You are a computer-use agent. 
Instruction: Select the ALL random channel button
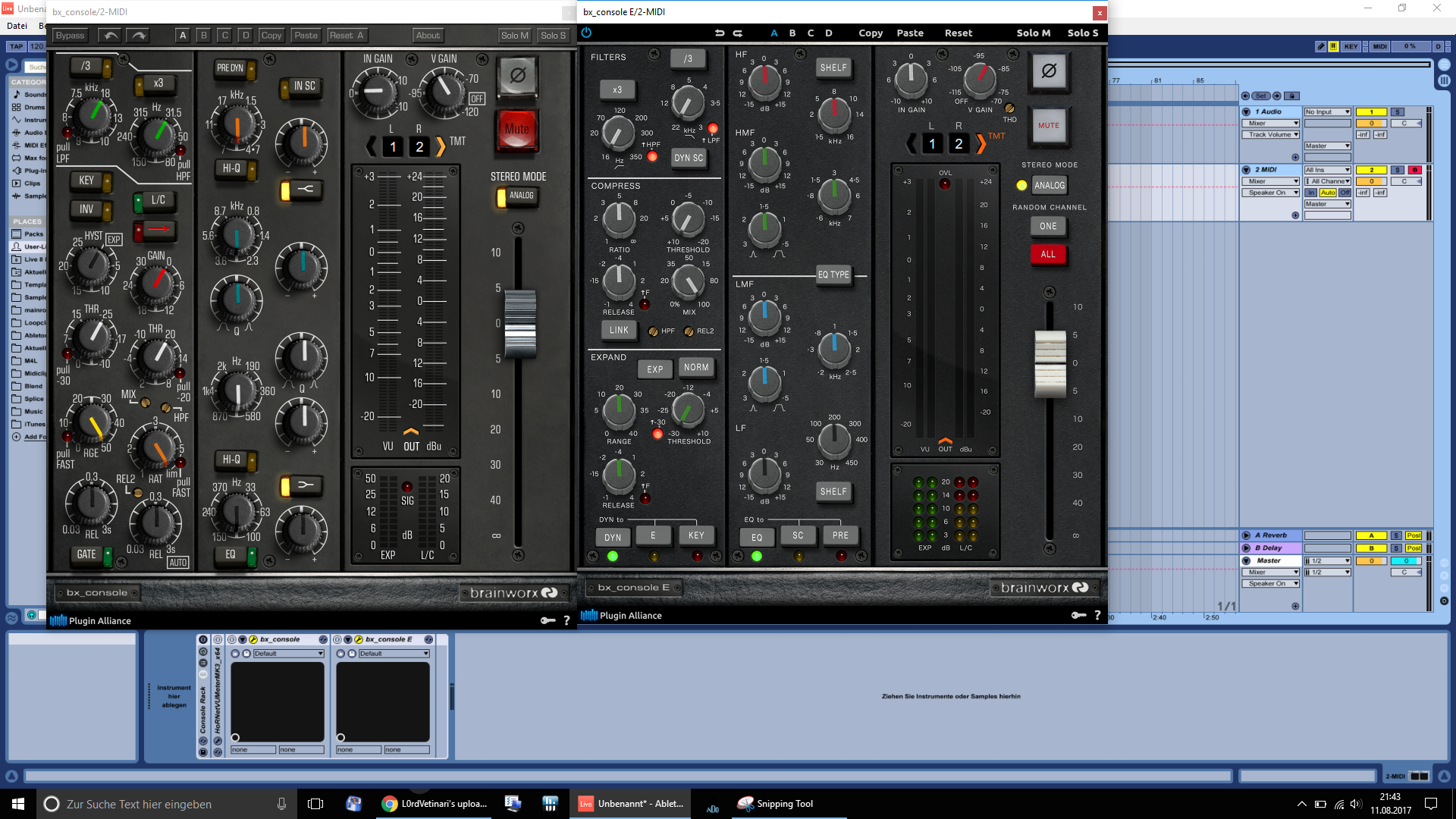[x=1049, y=253]
